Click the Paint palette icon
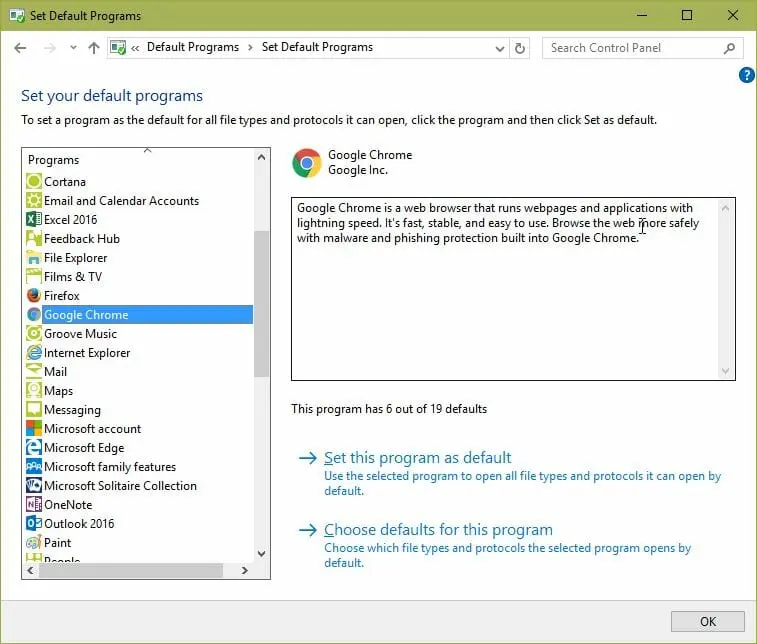The width and height of the screenshot is (757, 644). click(34, 542)
